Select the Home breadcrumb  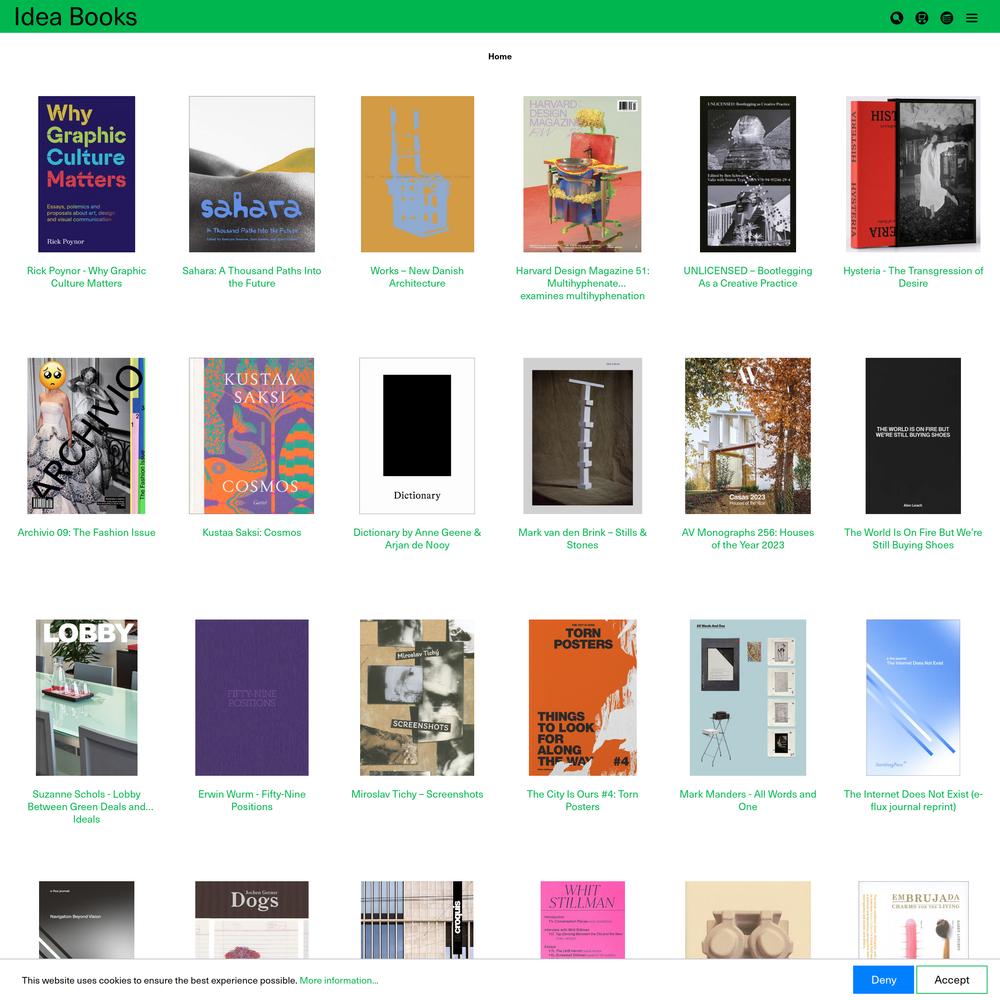tap(500, 56)
